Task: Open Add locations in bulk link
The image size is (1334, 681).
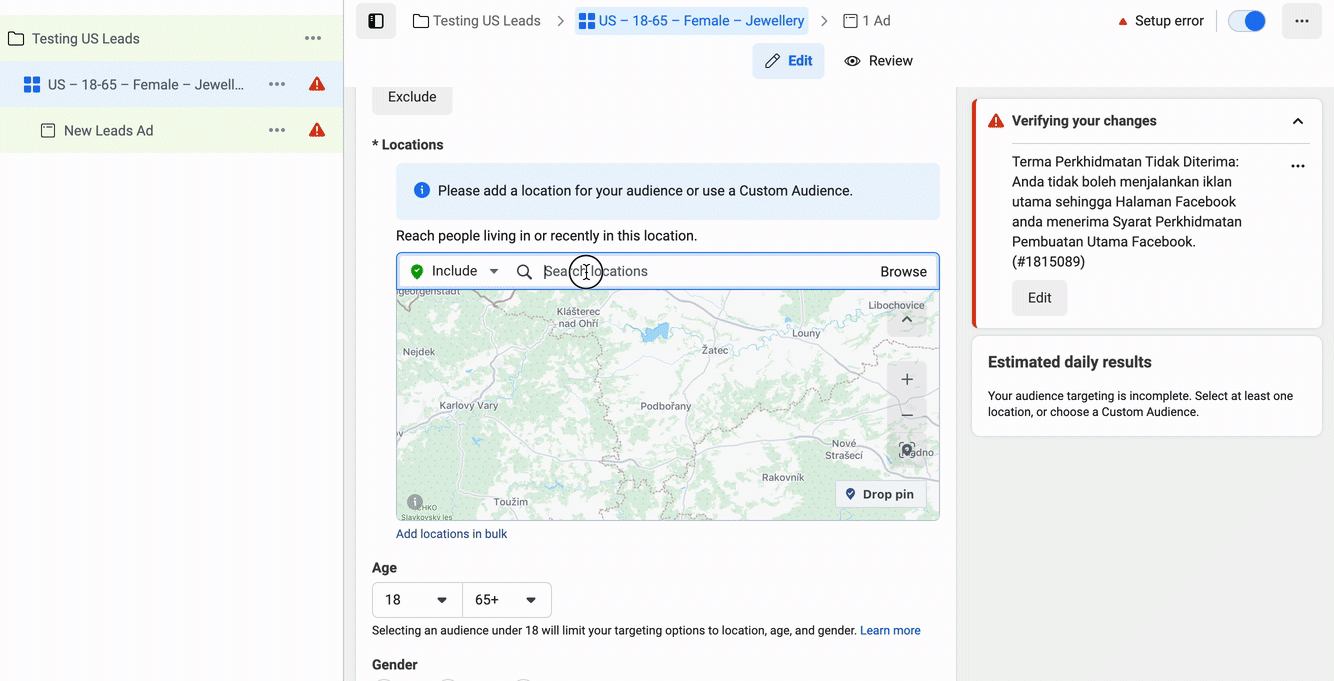Action: 451,534
